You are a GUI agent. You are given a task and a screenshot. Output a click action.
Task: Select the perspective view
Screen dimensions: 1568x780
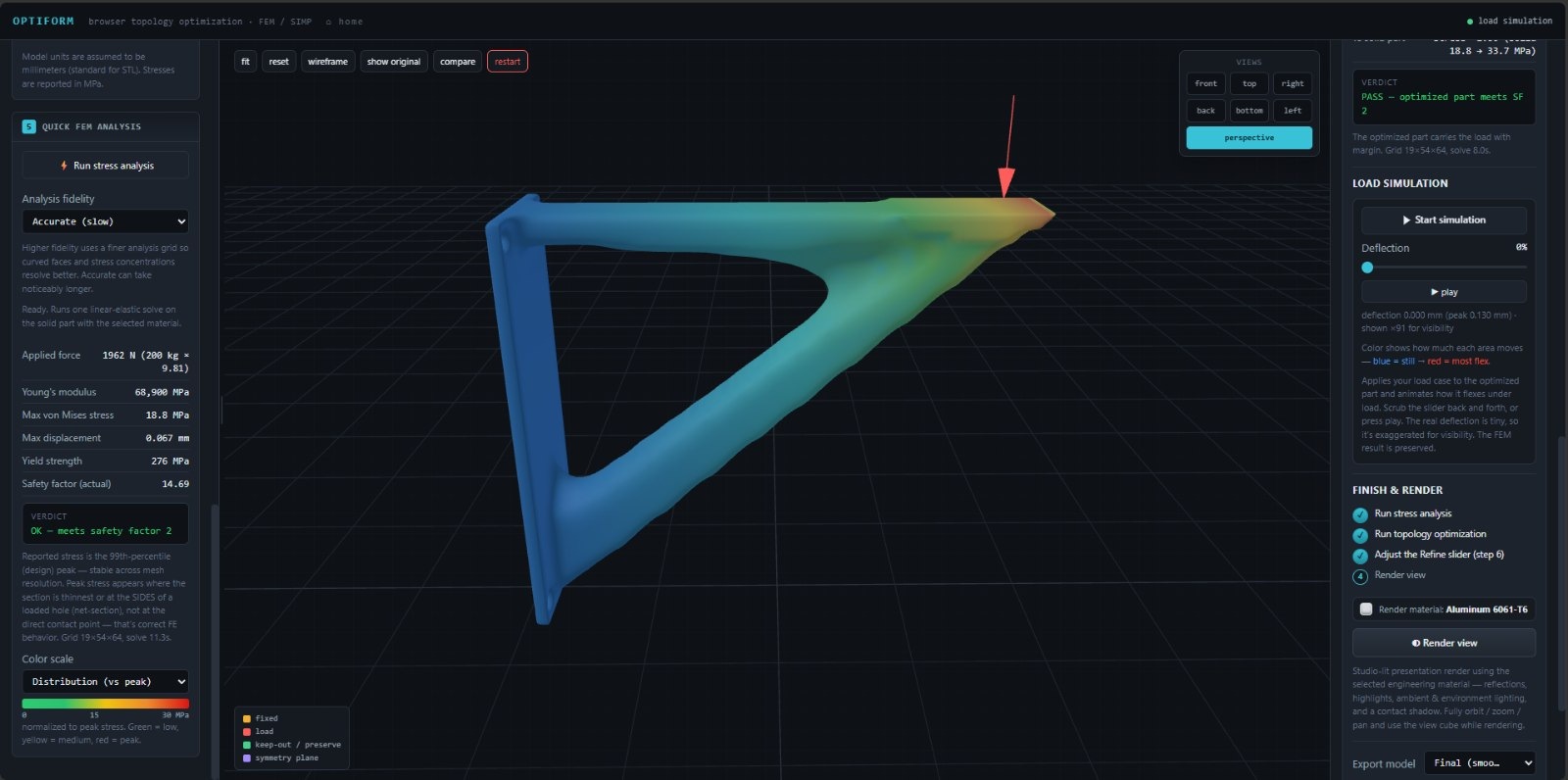click(1249, 138)
